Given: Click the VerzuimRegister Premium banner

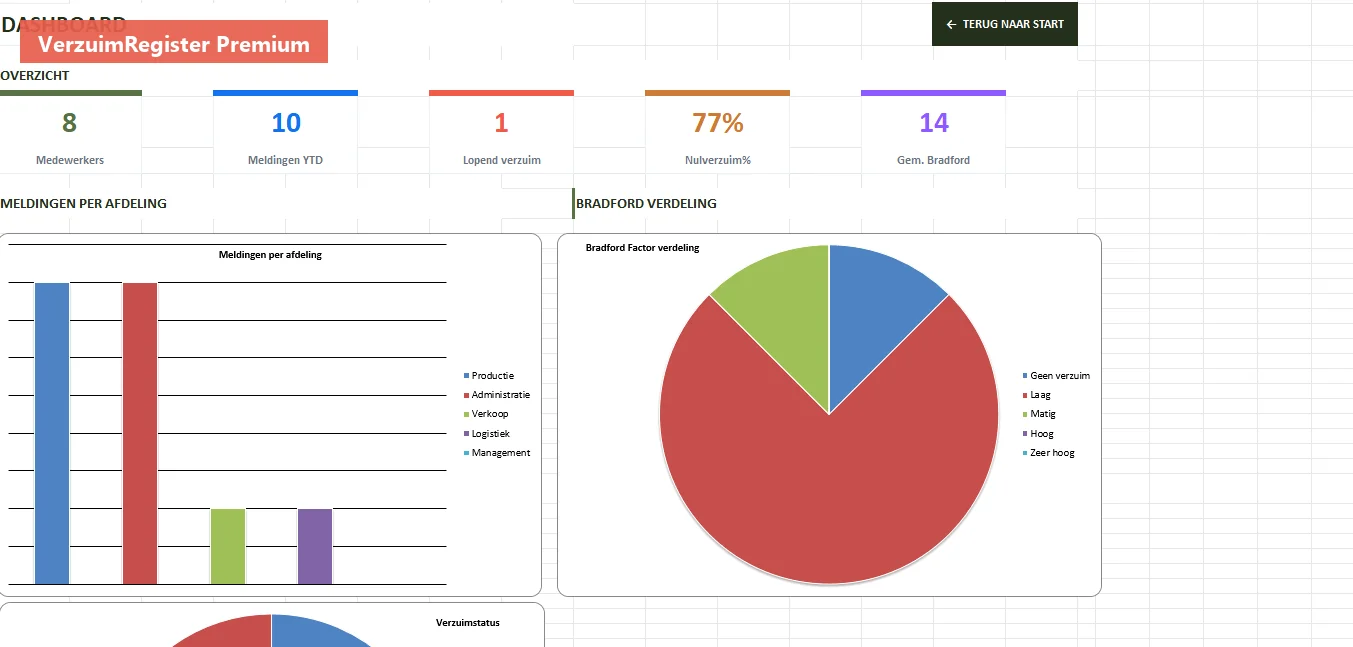Looking at the screenshot, I should click(174, 42).
